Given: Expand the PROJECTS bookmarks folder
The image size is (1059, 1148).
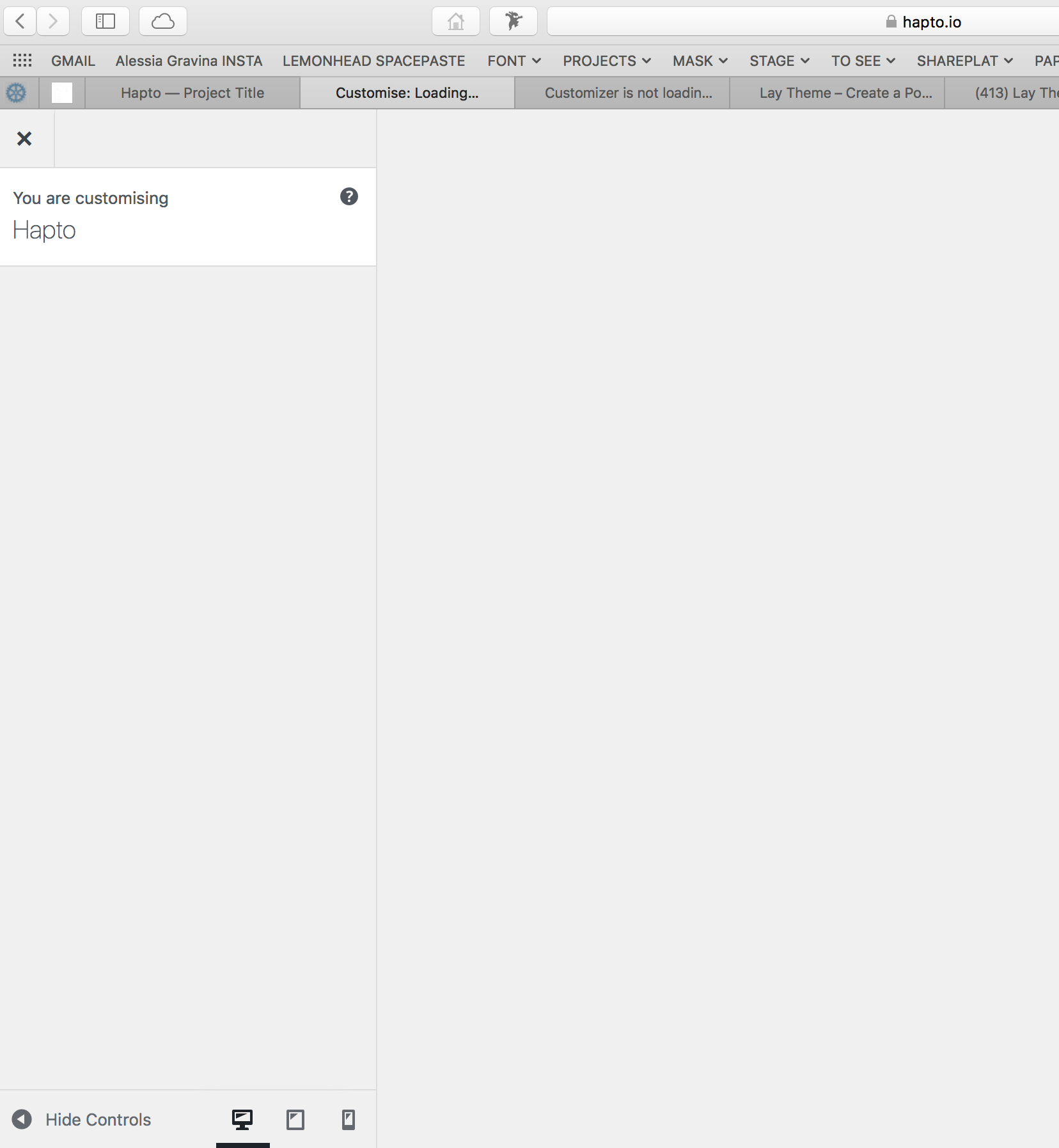Looking at the screenshot, I should [606, 61].
